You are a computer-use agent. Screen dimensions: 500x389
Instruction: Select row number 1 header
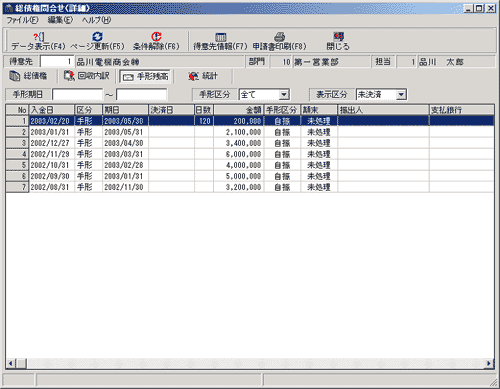click(17, 121)
